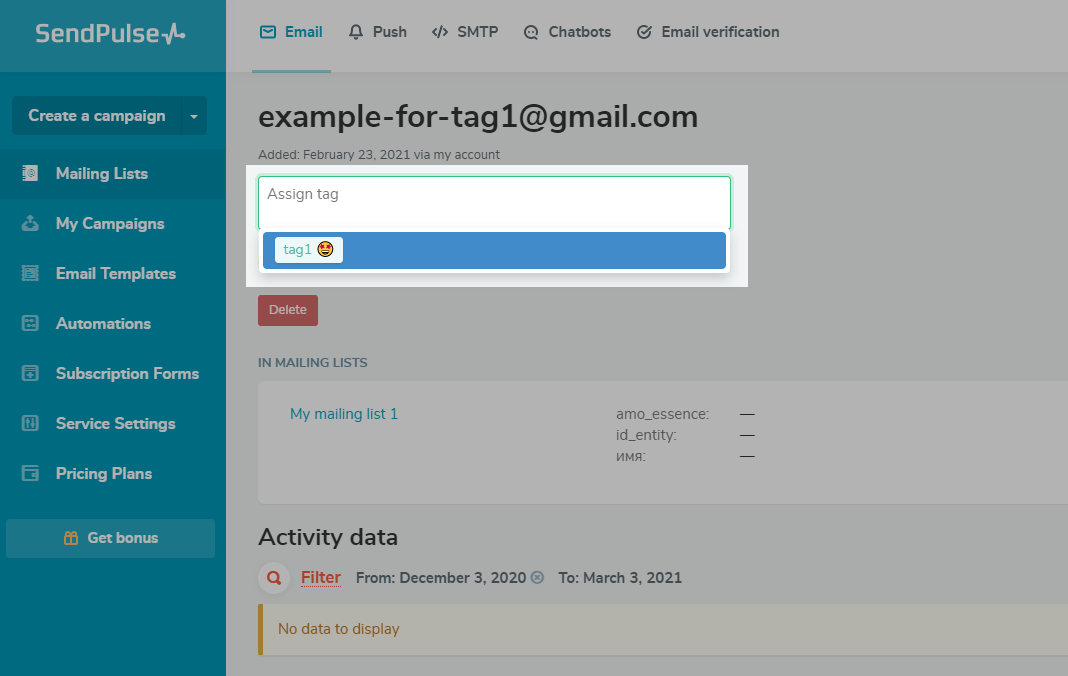Switch to the Push tab
The width and height of the screenshot is (1068, 676).
coord(377,32)
